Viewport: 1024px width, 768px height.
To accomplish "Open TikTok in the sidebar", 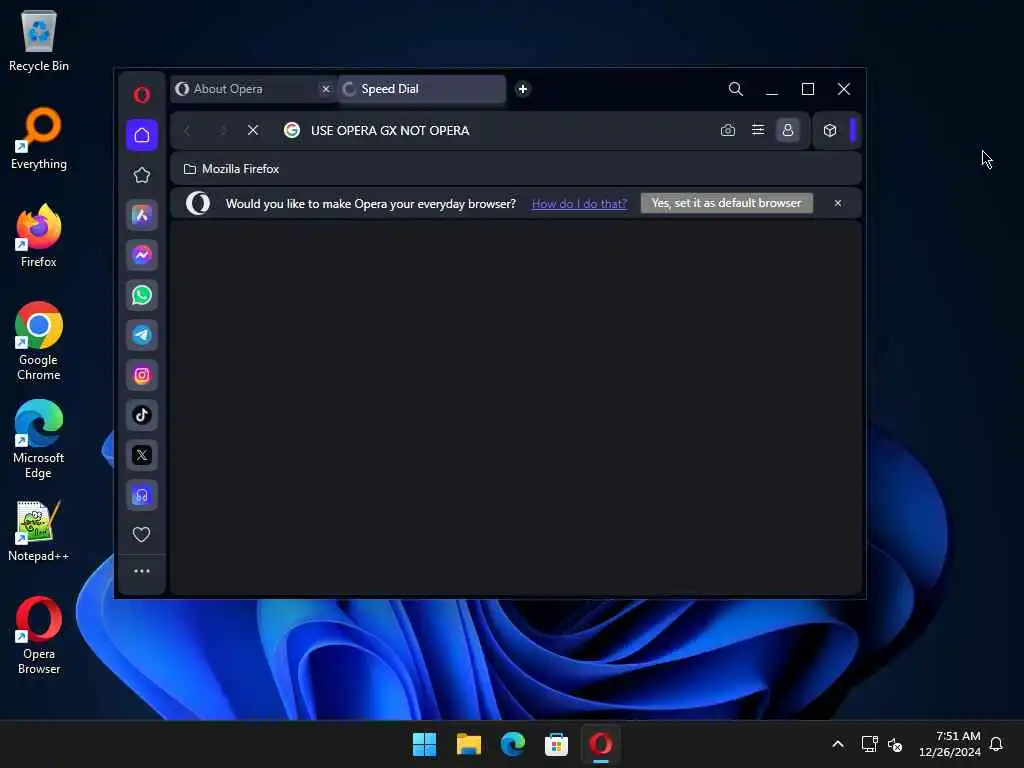I will click(142, 415).
